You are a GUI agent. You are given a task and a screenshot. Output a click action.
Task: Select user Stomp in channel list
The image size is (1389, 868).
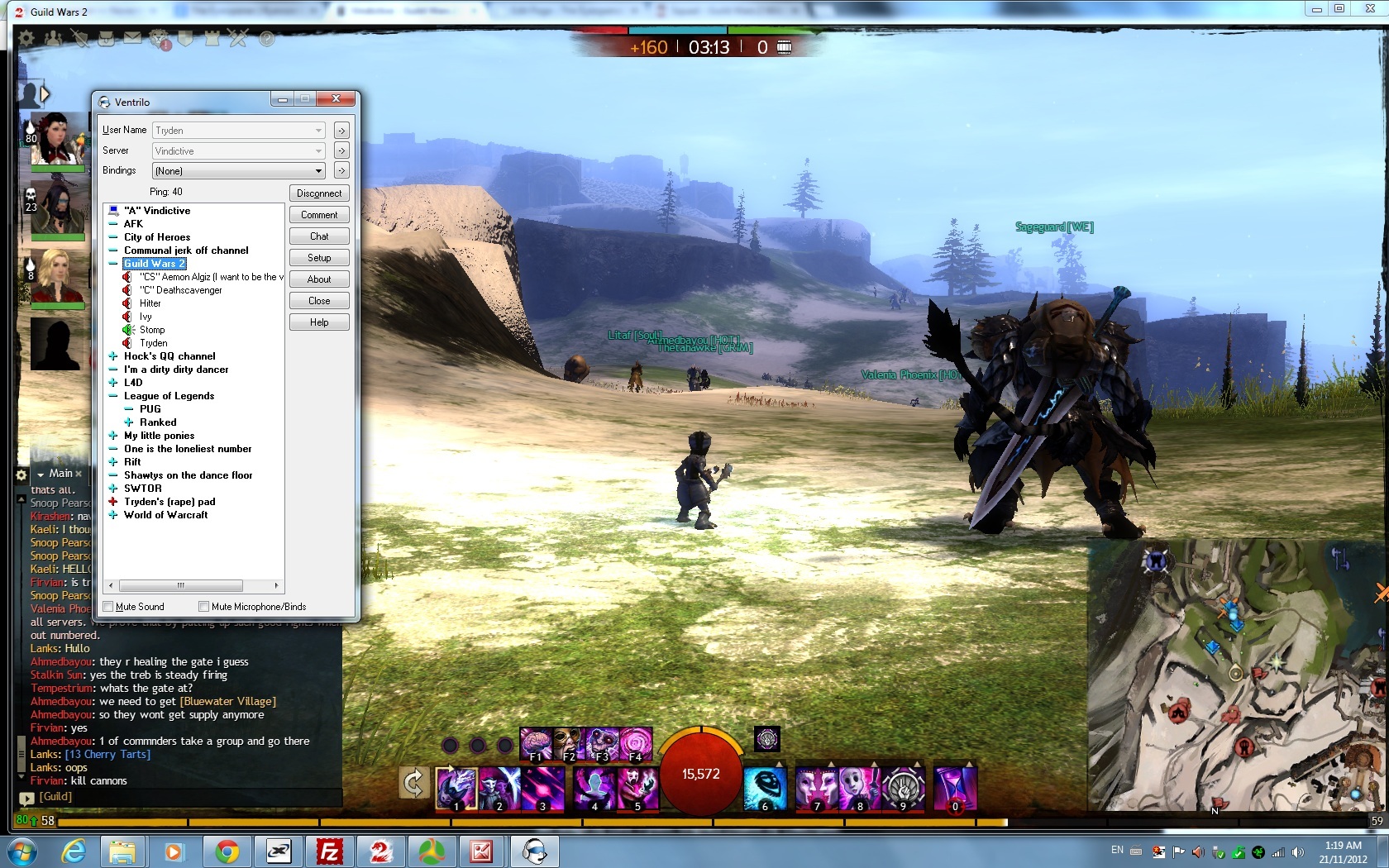point(152,330)
